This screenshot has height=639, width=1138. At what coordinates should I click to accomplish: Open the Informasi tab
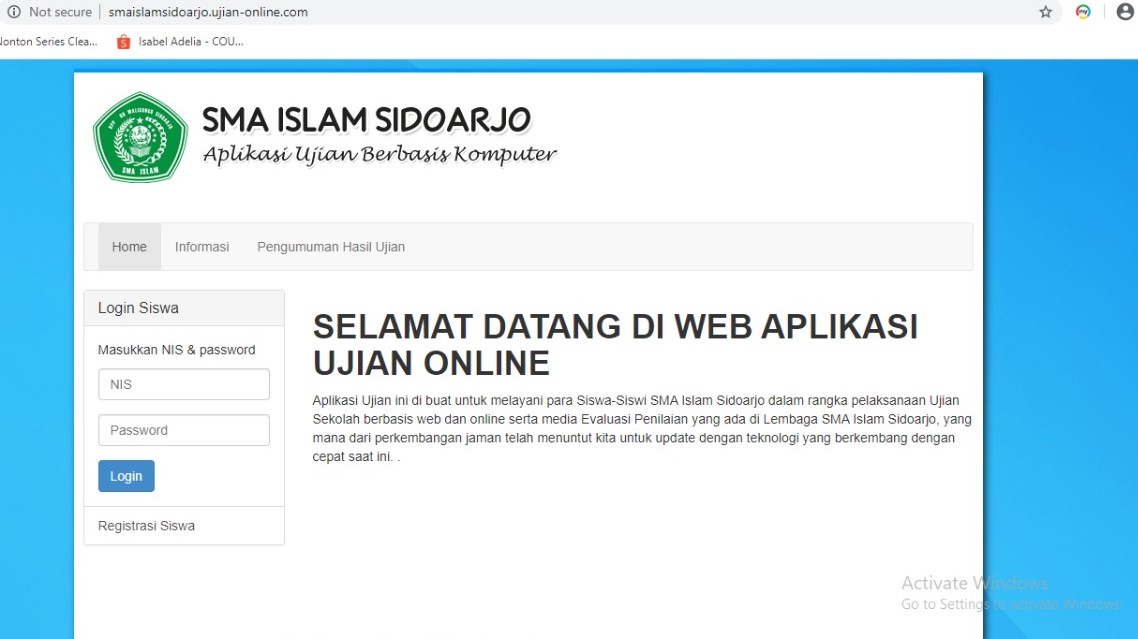(202, 246)
